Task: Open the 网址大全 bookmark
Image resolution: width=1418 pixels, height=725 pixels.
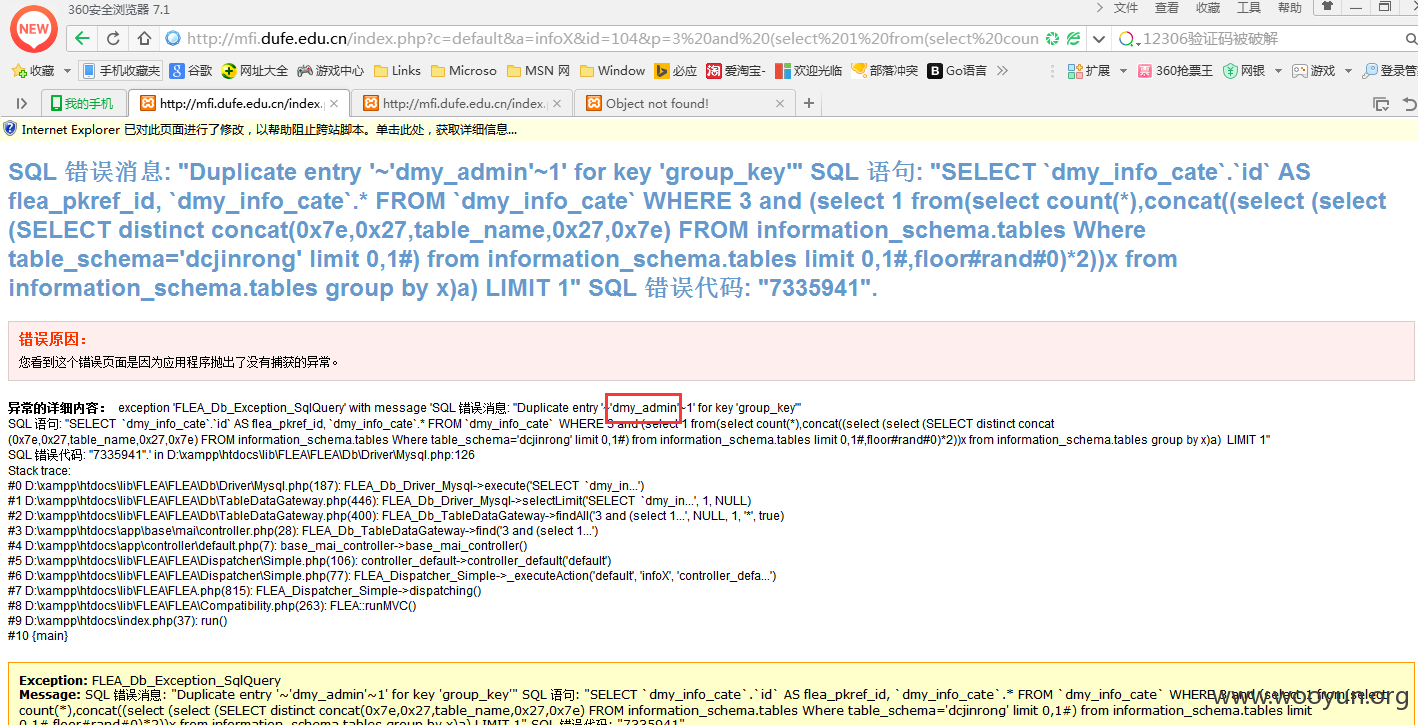Action: [255, 71]
